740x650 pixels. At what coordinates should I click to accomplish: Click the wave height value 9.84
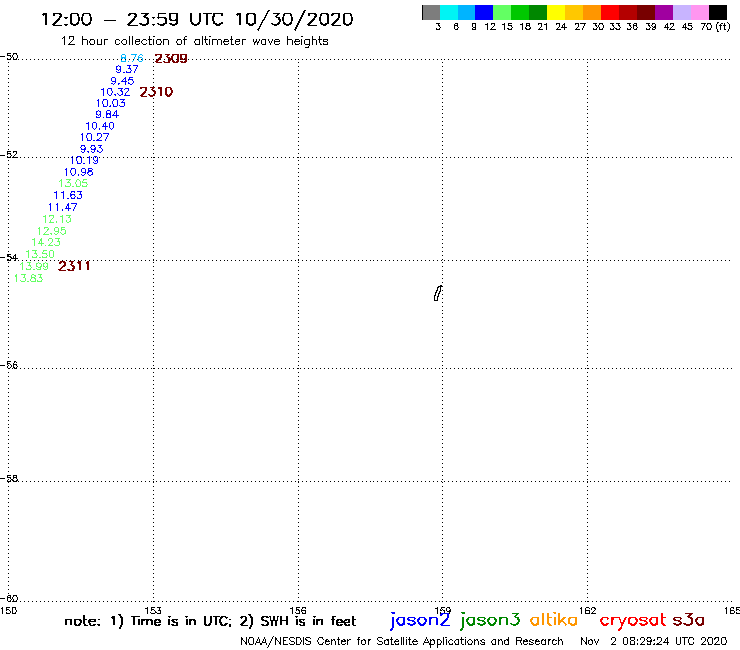pos(107,114)
